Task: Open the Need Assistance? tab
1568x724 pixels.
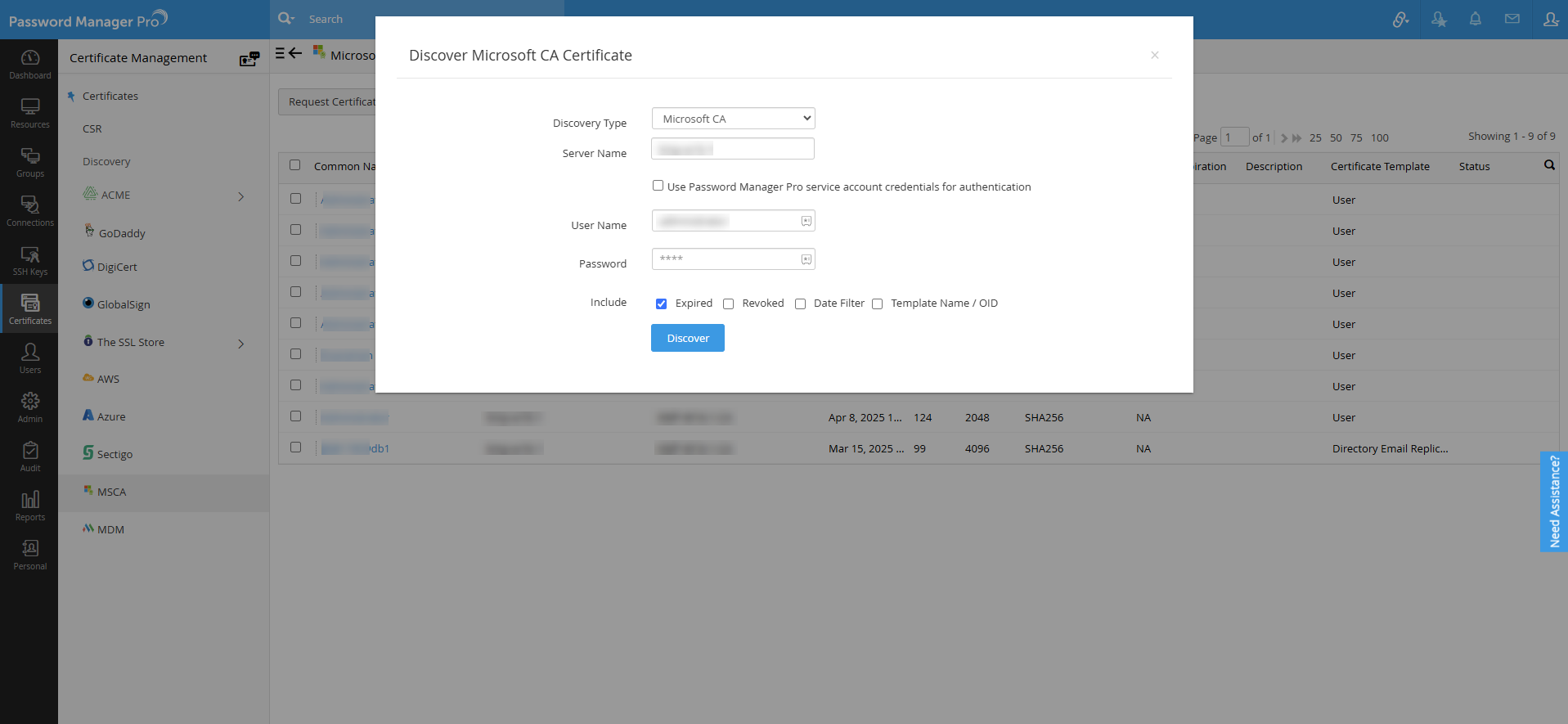Action: pyautogui.click(x=1553, y=501)
